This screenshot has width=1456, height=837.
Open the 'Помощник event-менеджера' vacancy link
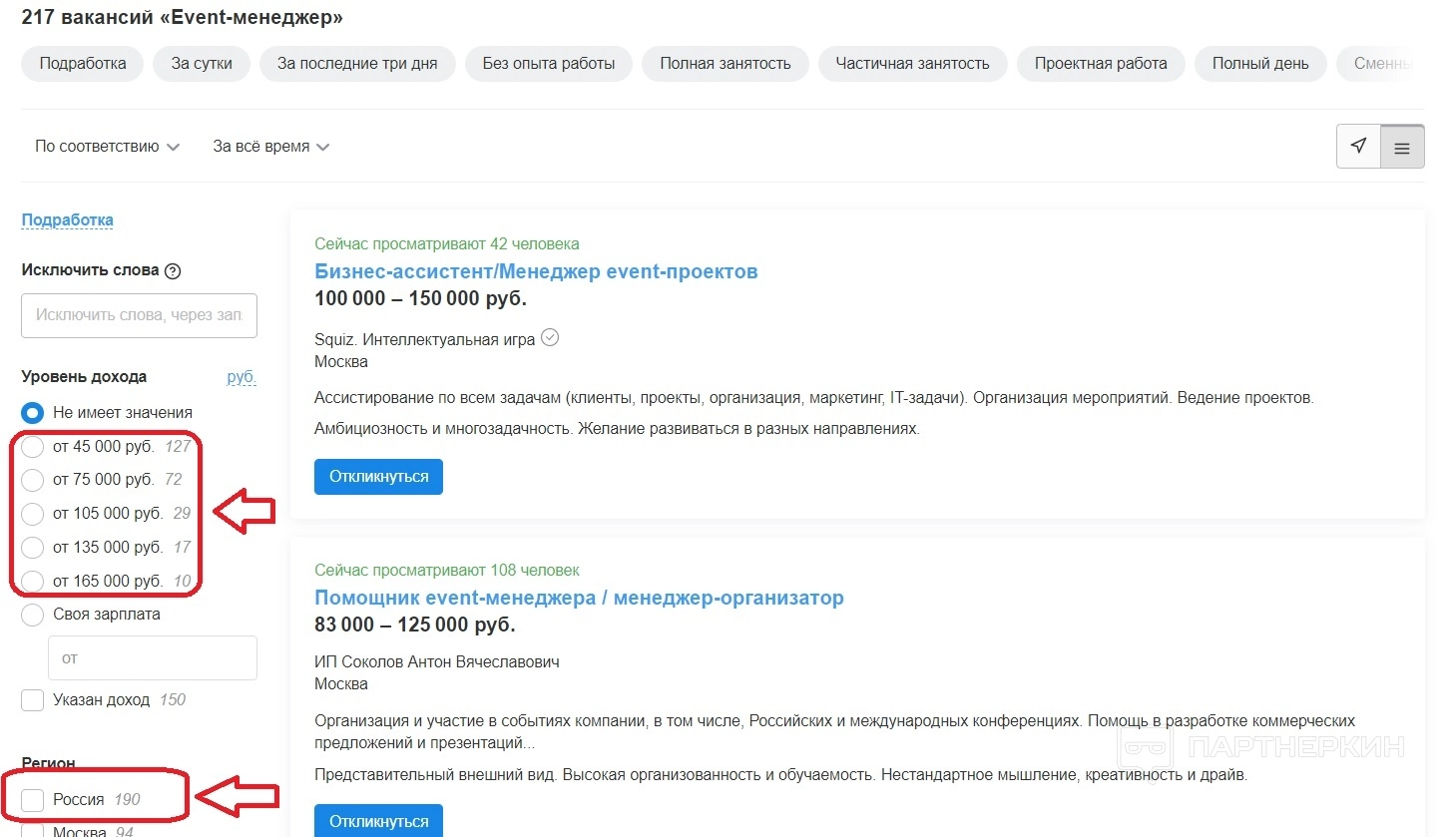(x=579, y=598)
